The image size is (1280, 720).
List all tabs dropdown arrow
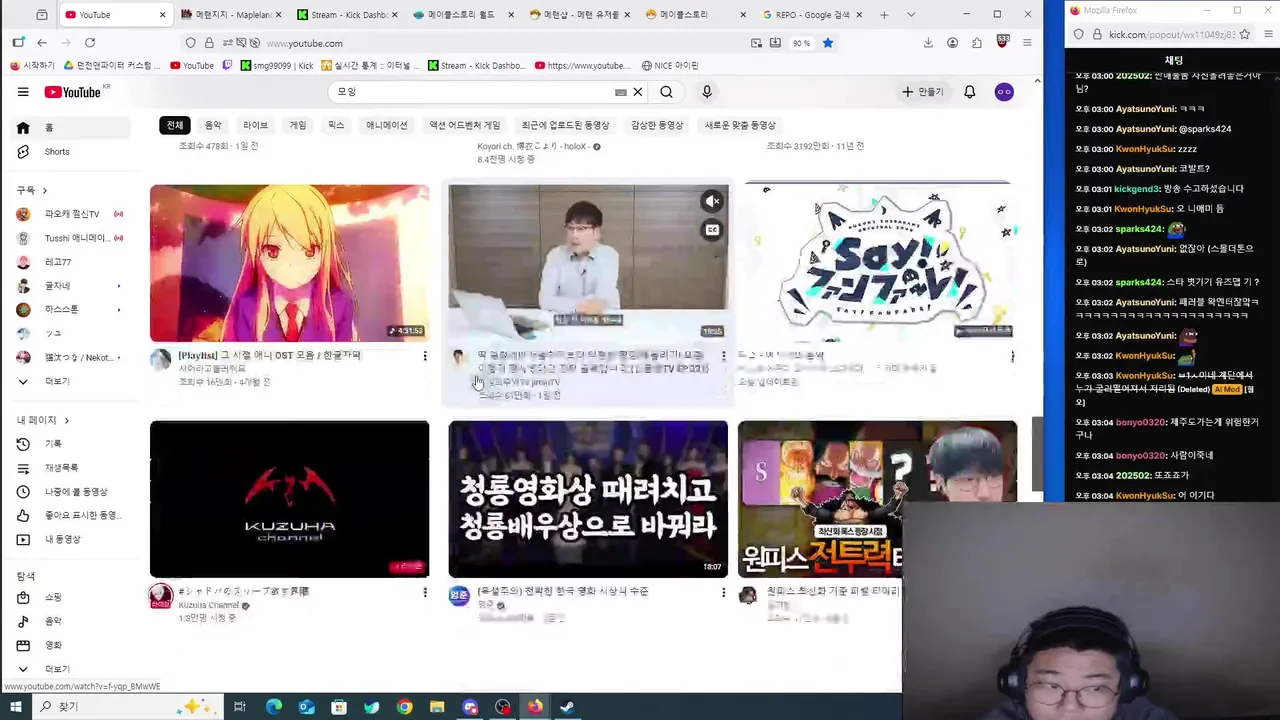coord(911,15)
